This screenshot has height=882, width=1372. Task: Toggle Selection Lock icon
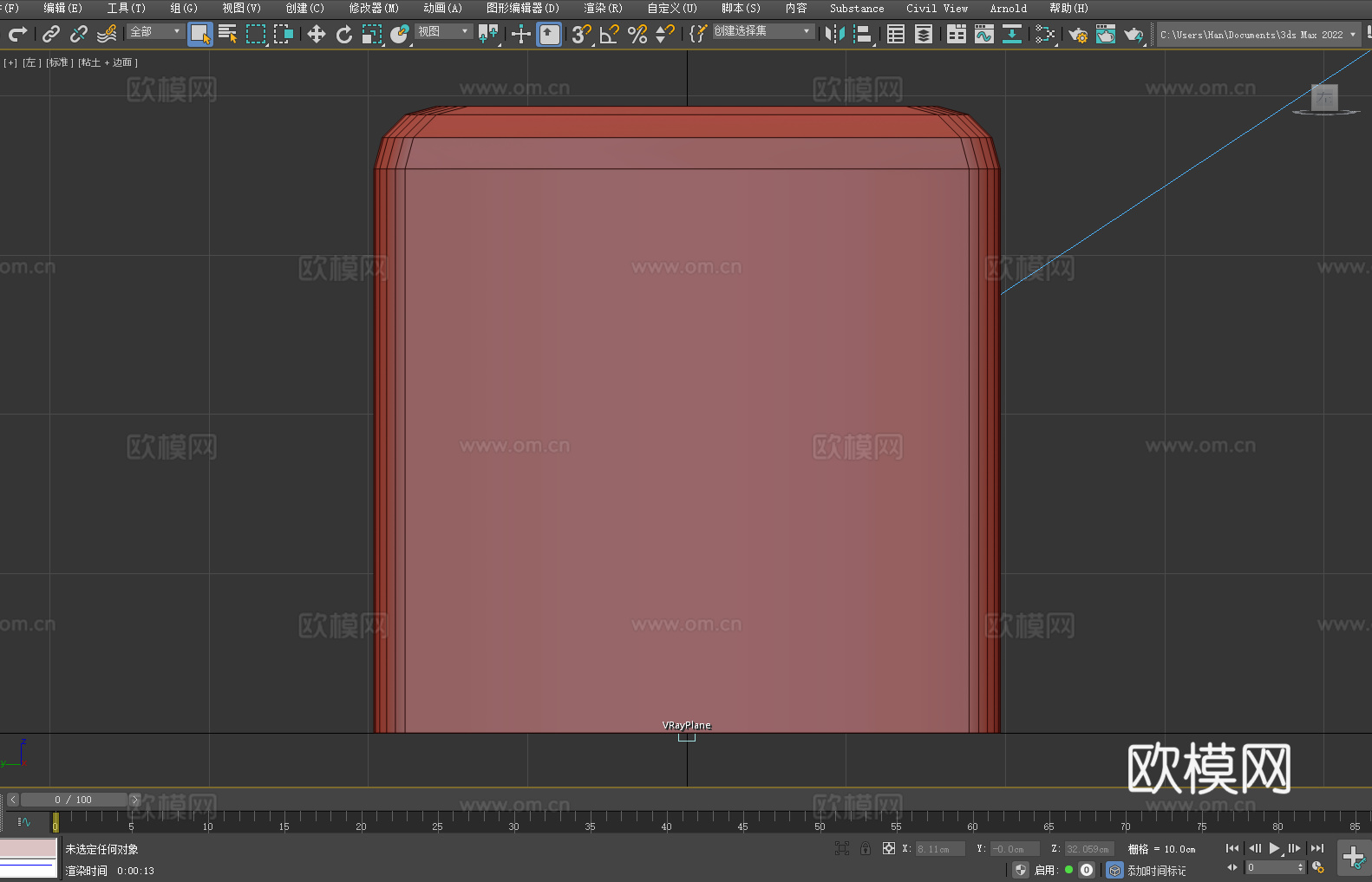coord(866,848)
